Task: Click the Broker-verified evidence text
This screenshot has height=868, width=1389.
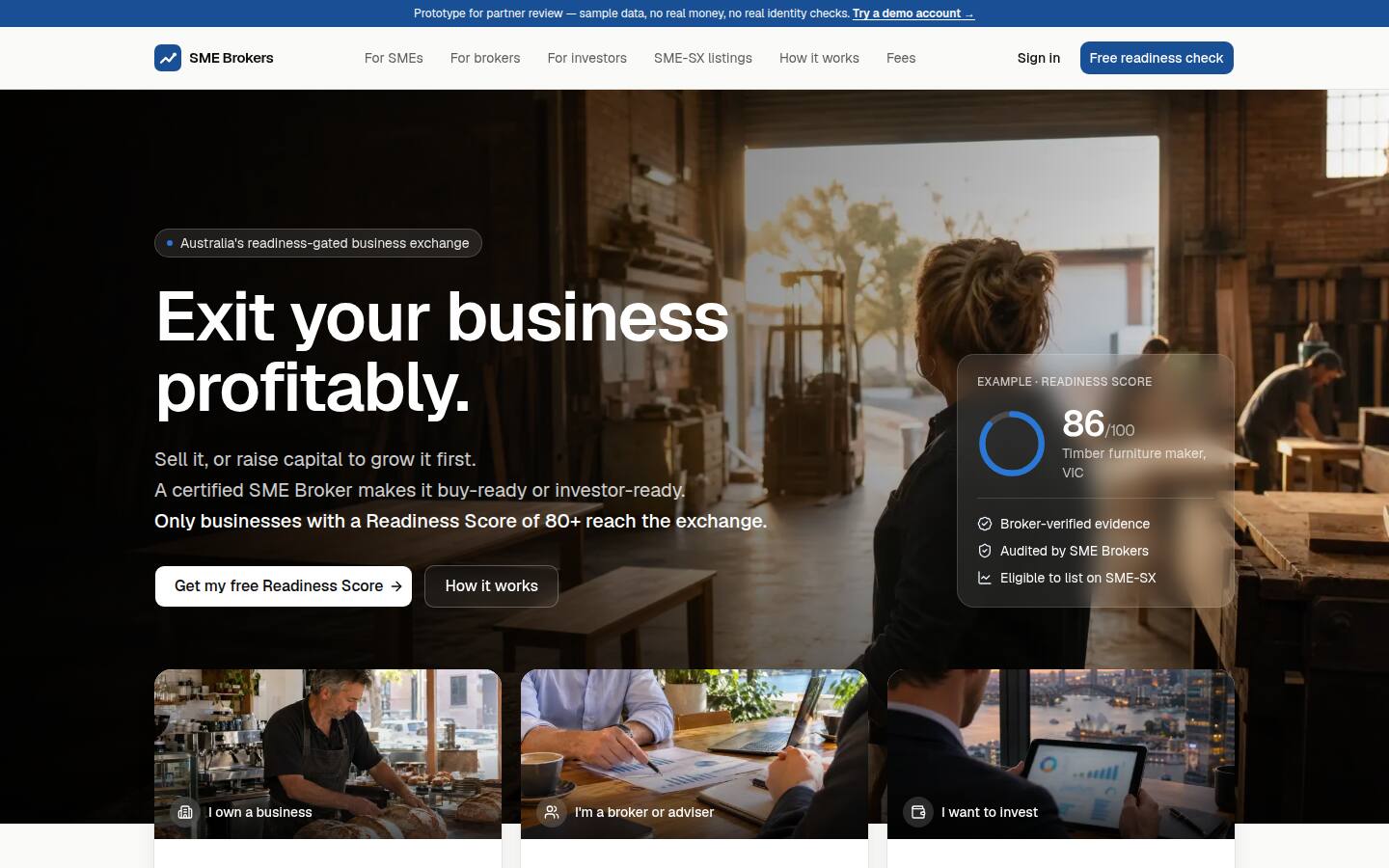Action: pyautogui.click(x=1075, y=524)
